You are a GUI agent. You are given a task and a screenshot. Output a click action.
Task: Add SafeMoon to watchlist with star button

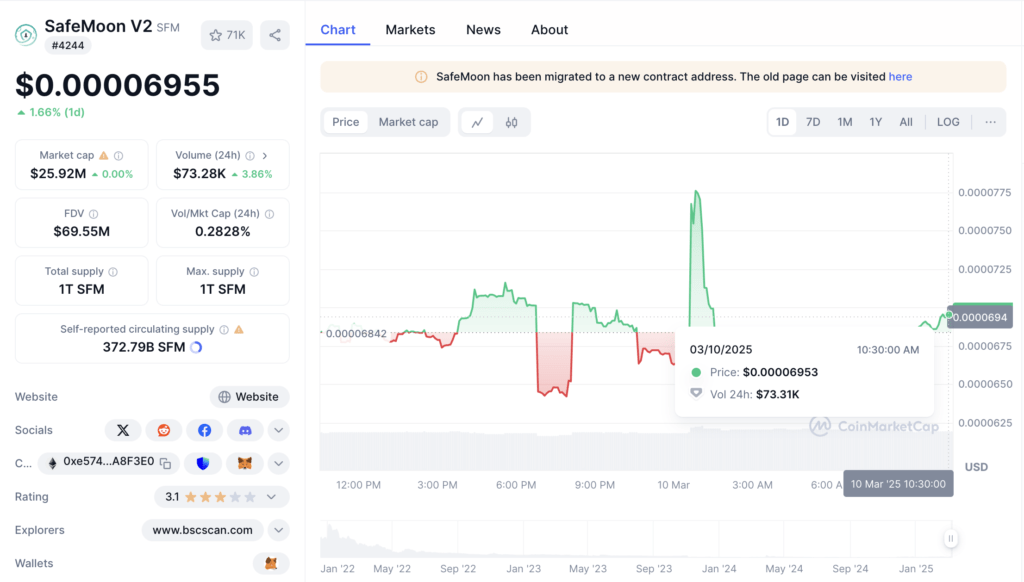[x=227, y=35]
